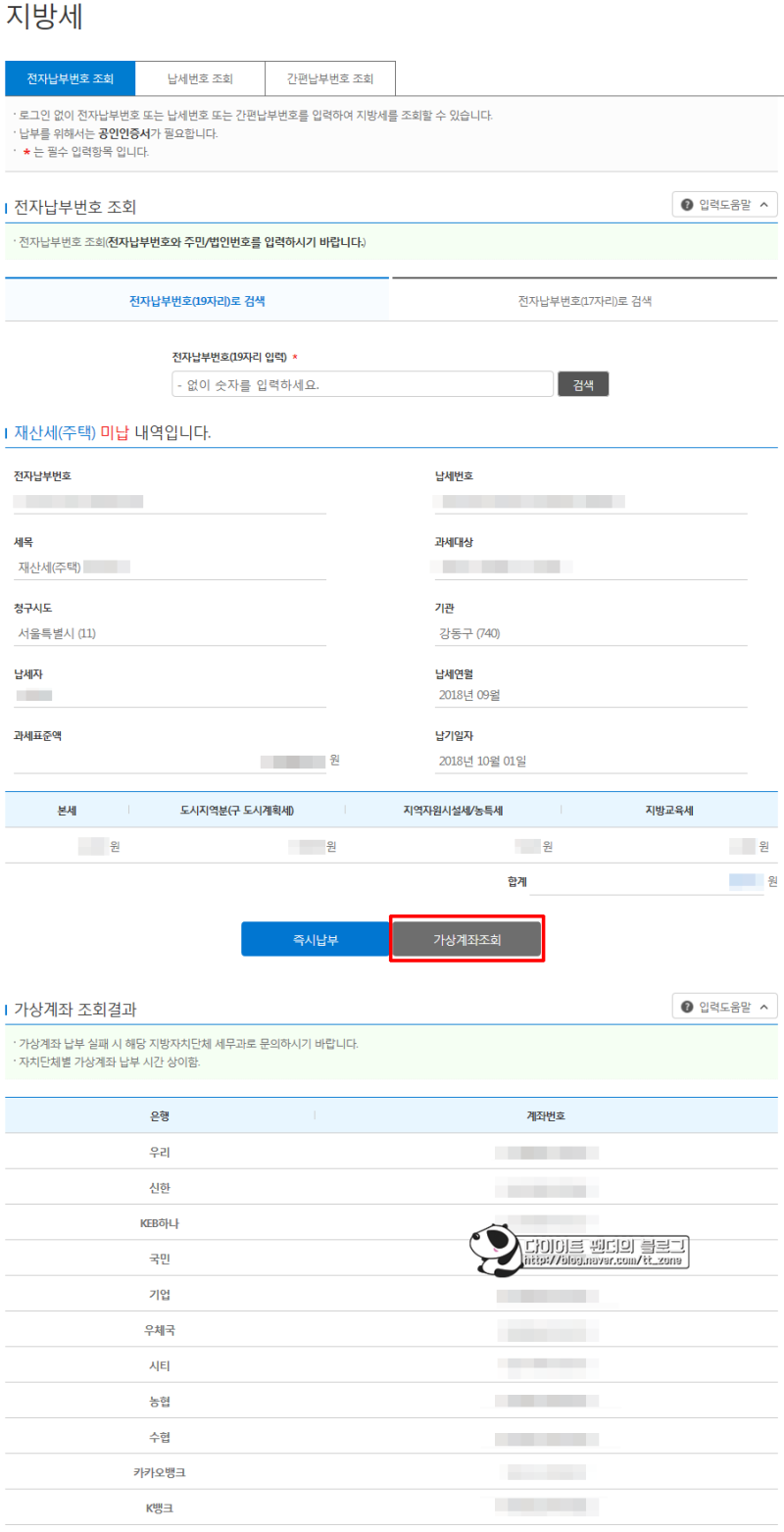
Task: Switch to the 납세번호 조회 tab
Action: point(199,77)
